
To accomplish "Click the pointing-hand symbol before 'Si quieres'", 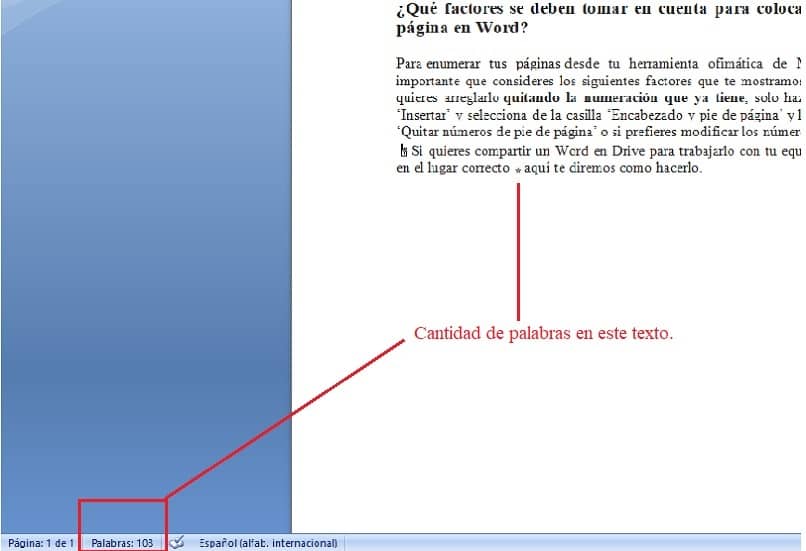I will (x=404, y=151).
